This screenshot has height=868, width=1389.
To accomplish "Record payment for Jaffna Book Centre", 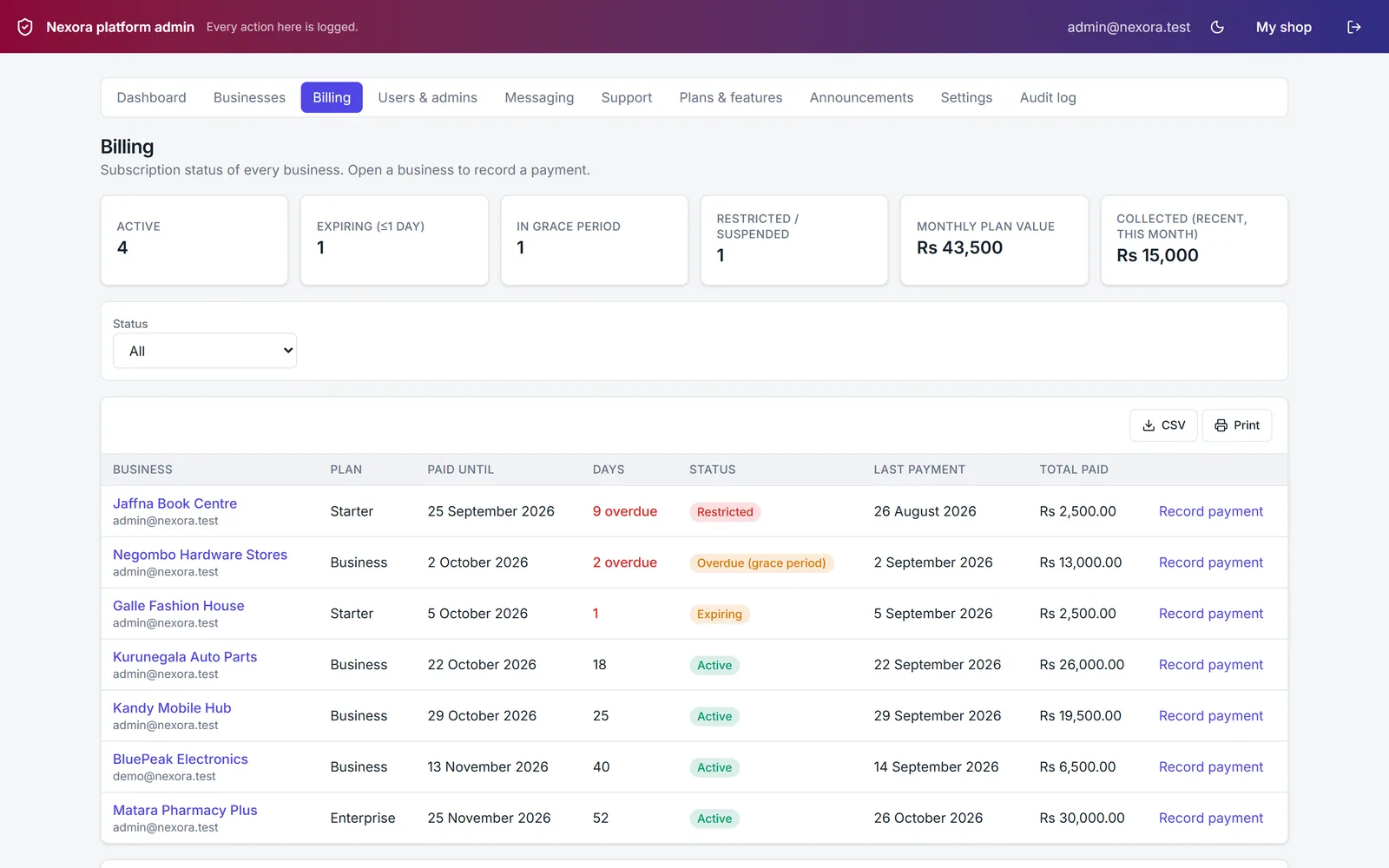I will [1210, 511].
